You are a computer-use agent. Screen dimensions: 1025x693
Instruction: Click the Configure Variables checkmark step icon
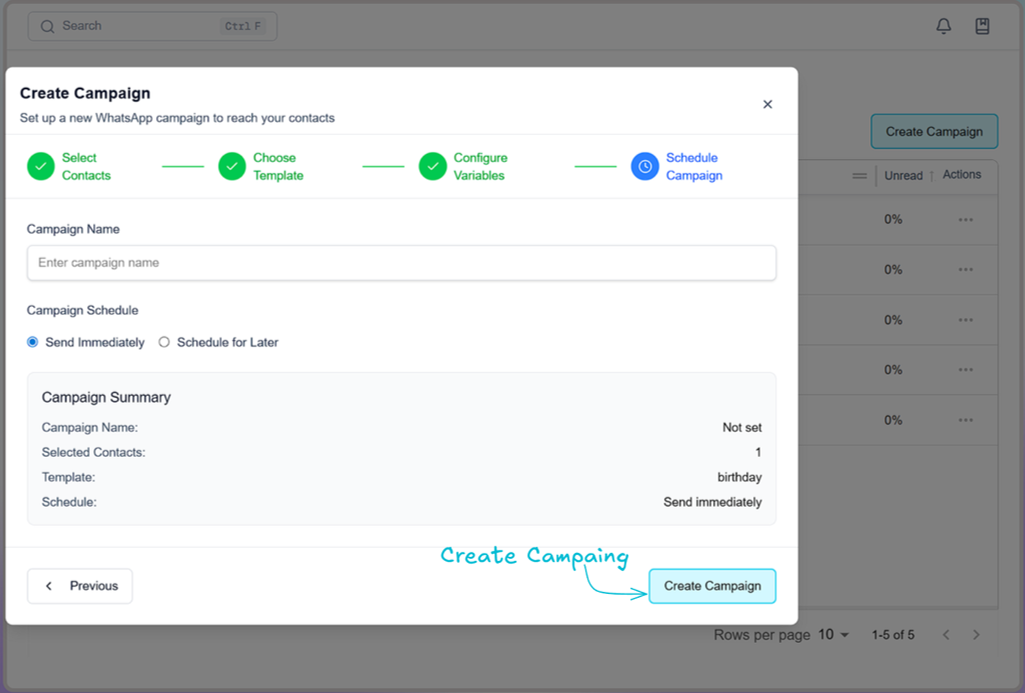(x=432, y=167)
